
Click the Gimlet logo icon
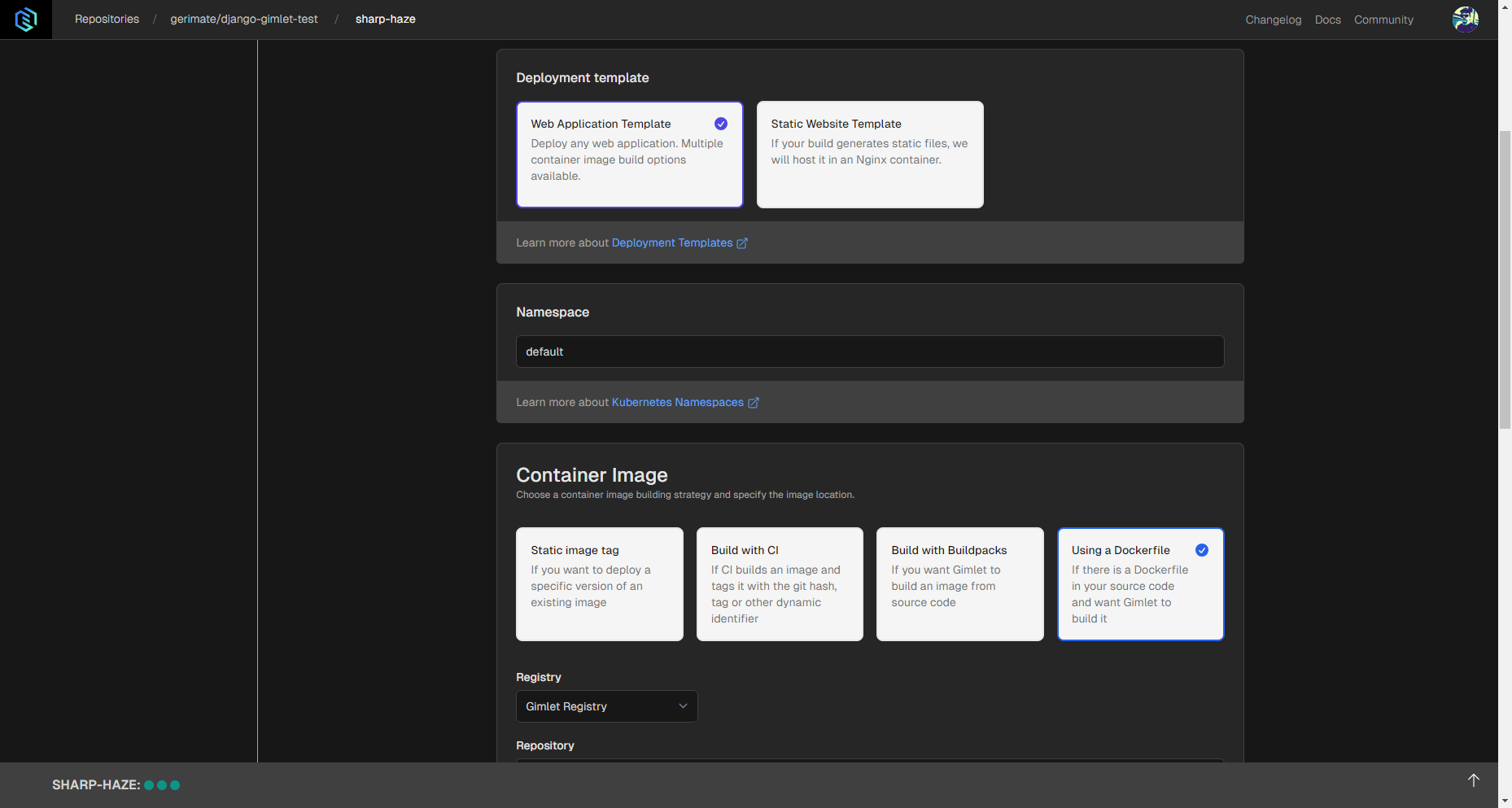pos(26,20)
